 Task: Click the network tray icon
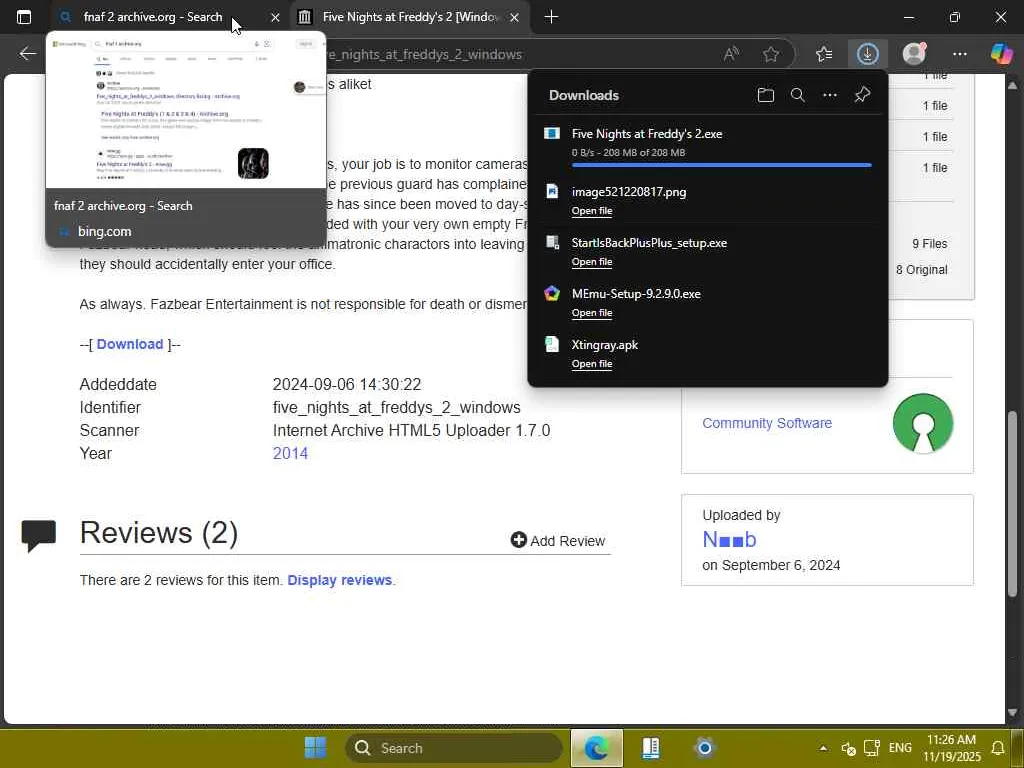click(x=872, y=748)
